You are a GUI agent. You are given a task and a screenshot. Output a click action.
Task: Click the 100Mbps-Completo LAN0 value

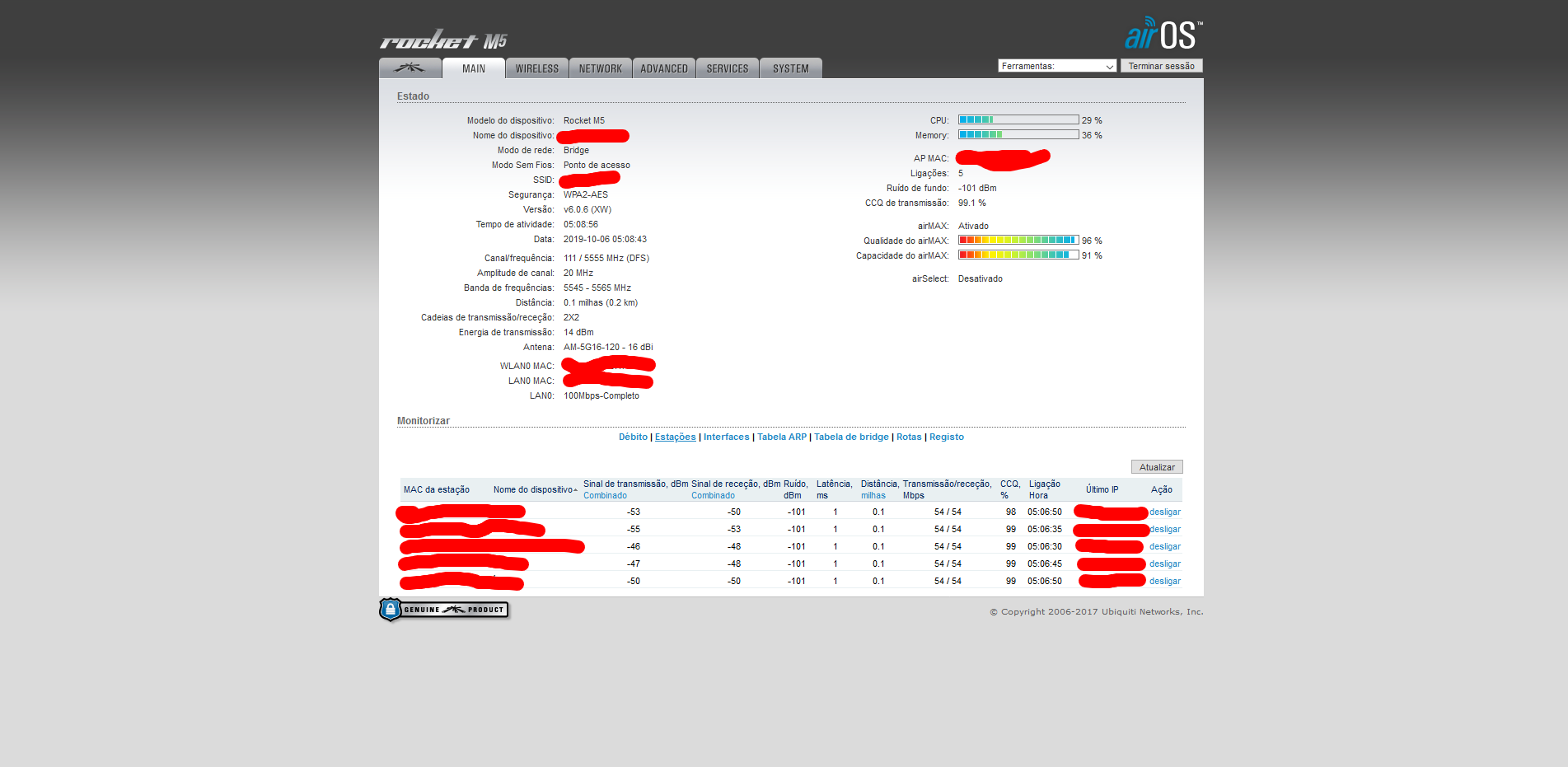tap(601, 395)
